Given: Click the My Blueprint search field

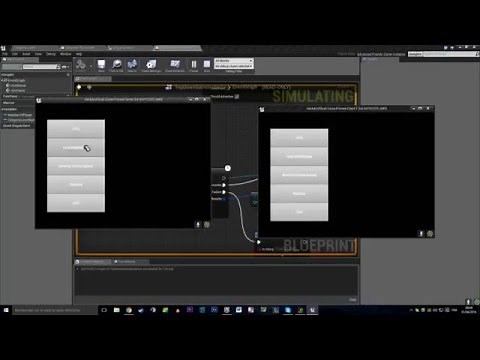Looking at the screenshot, I should pos(41,67).
